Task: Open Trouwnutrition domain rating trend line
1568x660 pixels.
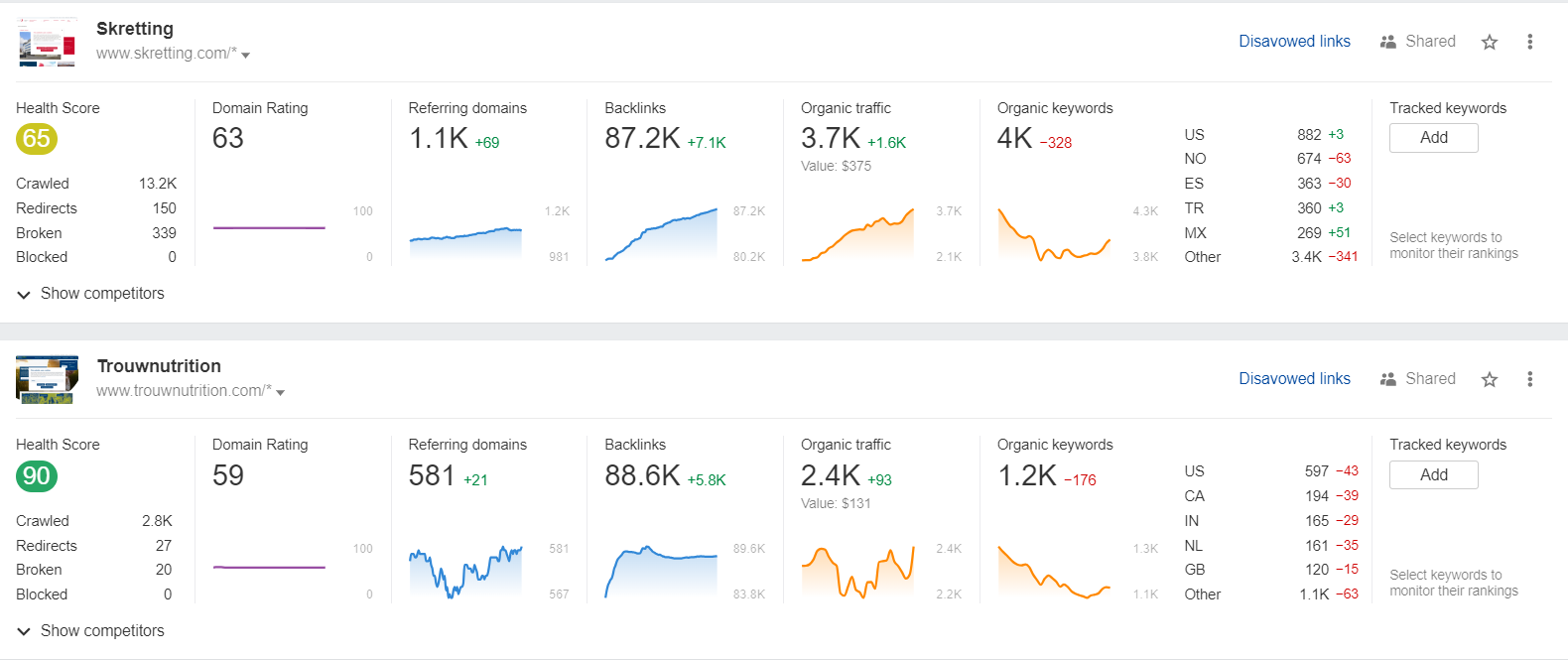Action: pos(269,568)
